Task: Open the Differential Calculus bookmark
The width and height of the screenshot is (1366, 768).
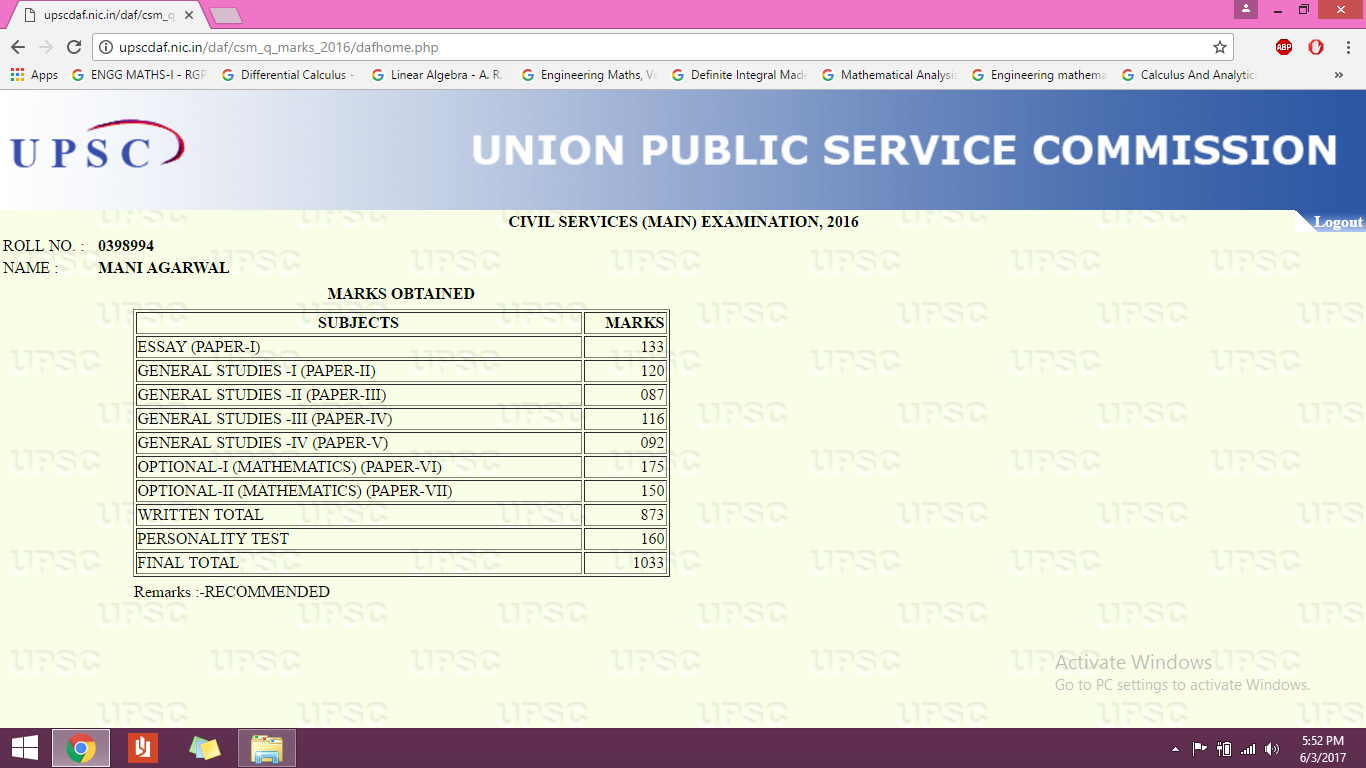Action: tap(288, 75)
